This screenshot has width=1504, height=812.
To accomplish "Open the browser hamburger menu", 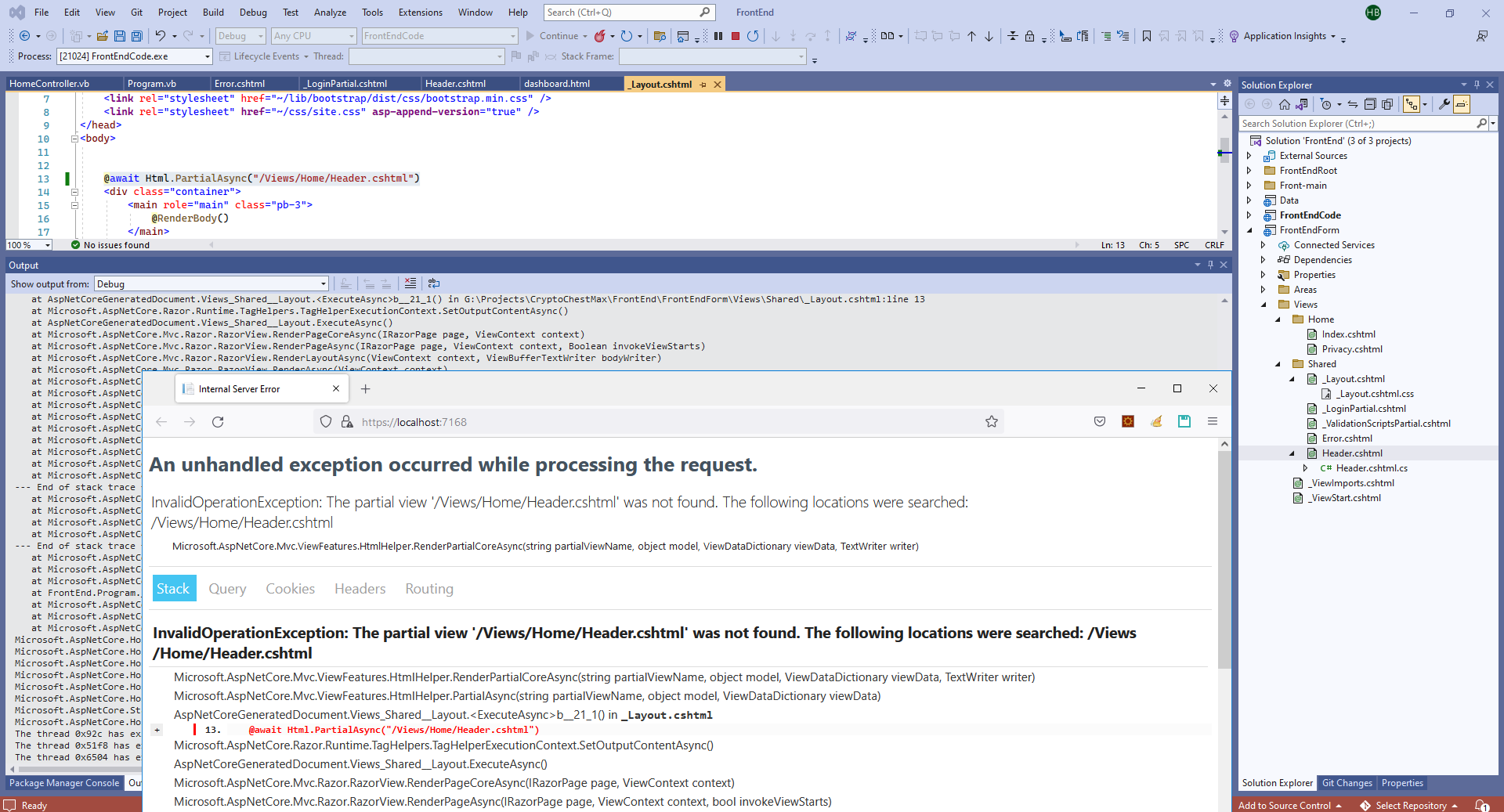I will 1213,422.
